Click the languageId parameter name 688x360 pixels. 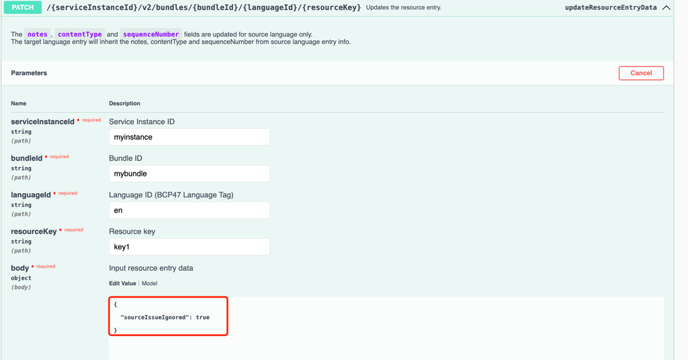click(31, 194)
